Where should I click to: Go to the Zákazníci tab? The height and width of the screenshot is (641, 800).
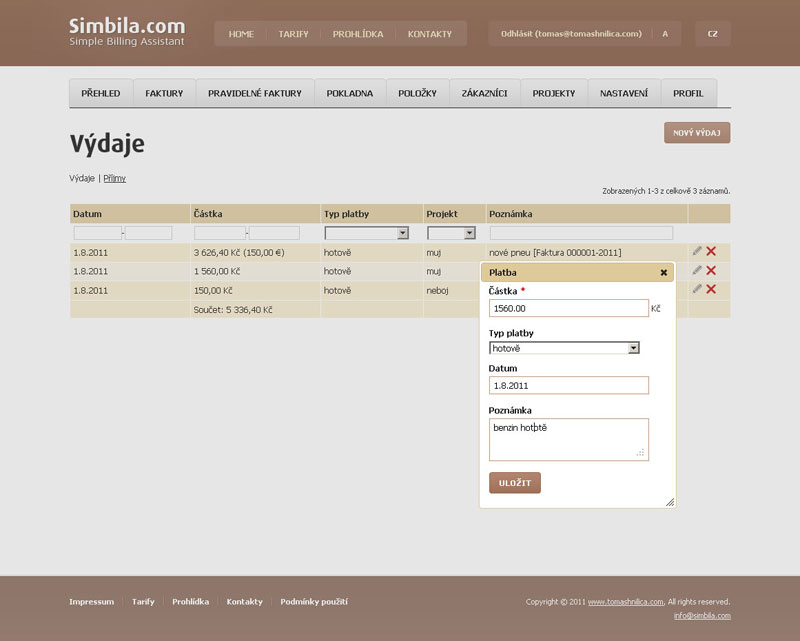coord(484,93)
